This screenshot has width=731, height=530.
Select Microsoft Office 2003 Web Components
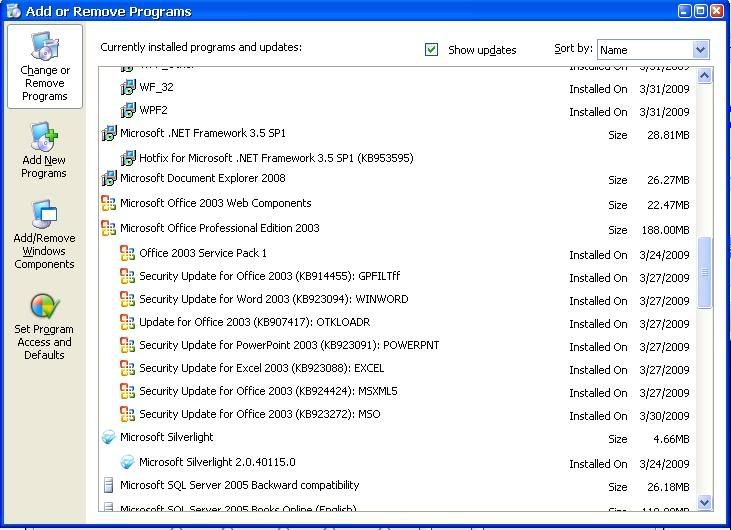click(215, 203)
